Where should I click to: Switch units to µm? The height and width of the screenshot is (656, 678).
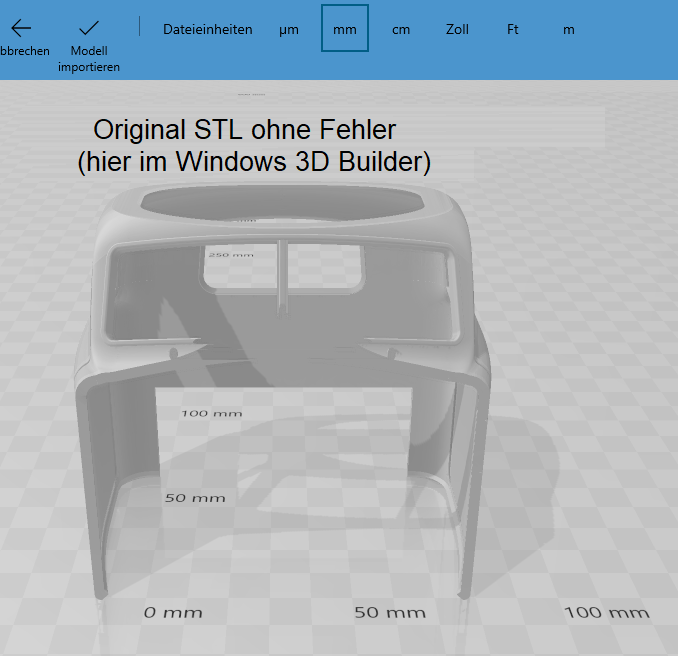click(x=289, y=29)
